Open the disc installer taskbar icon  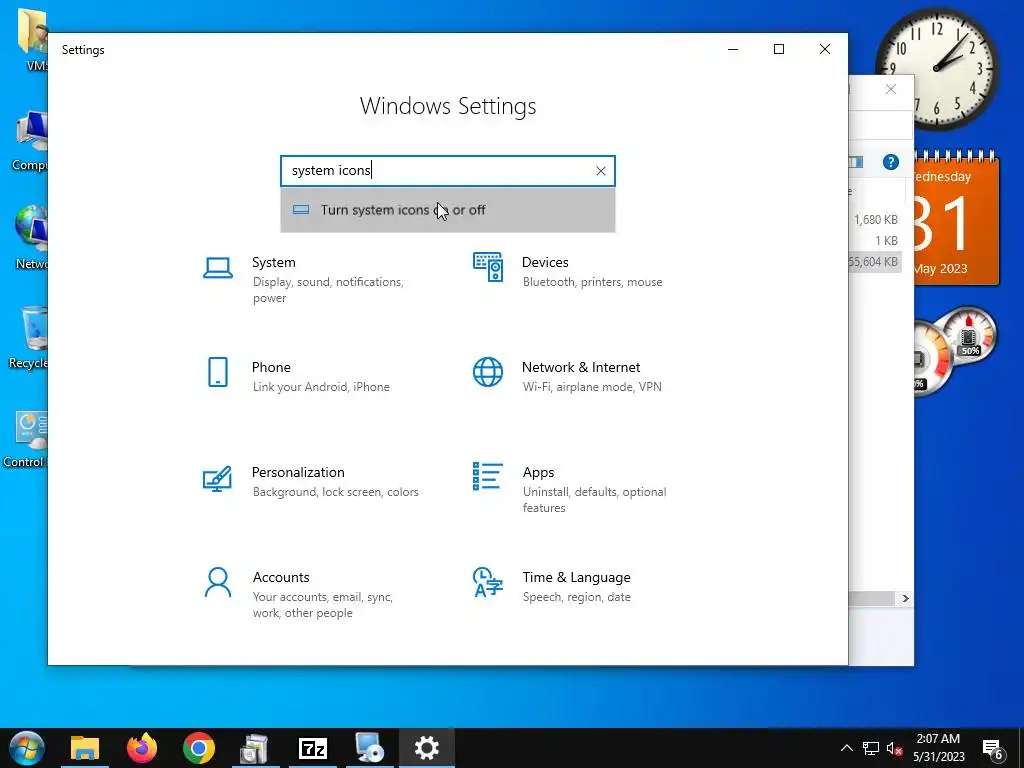370,748
